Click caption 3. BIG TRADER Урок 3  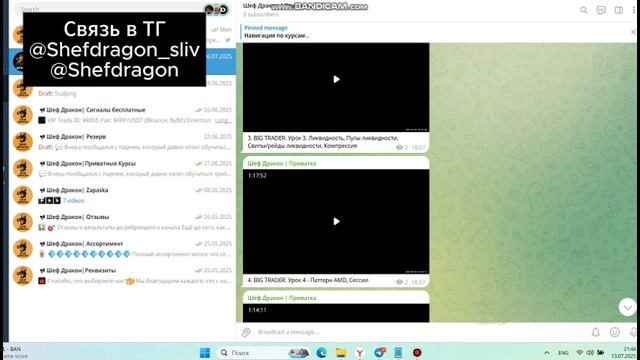[322, 142]
